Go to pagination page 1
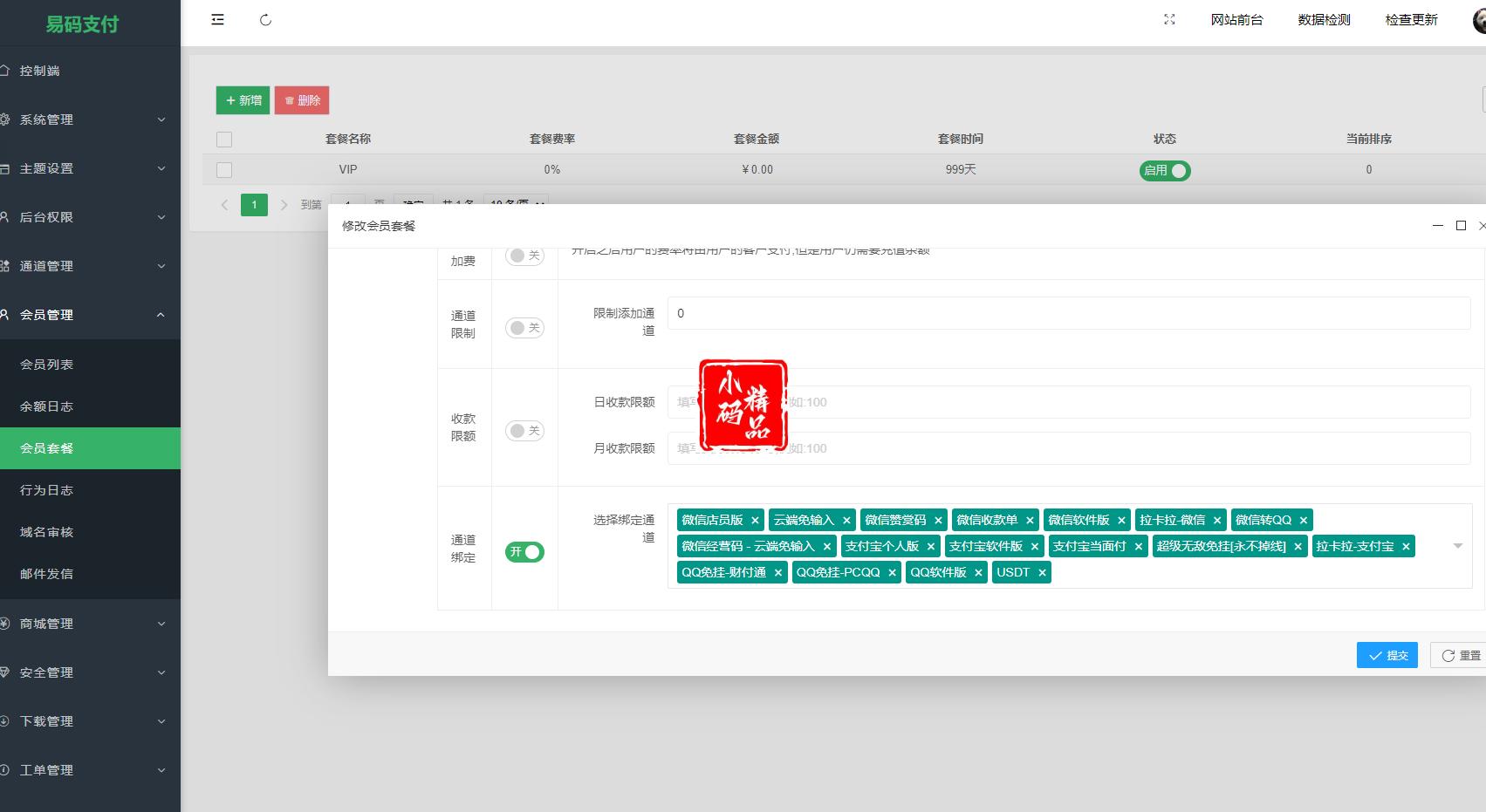 (254, 205)
